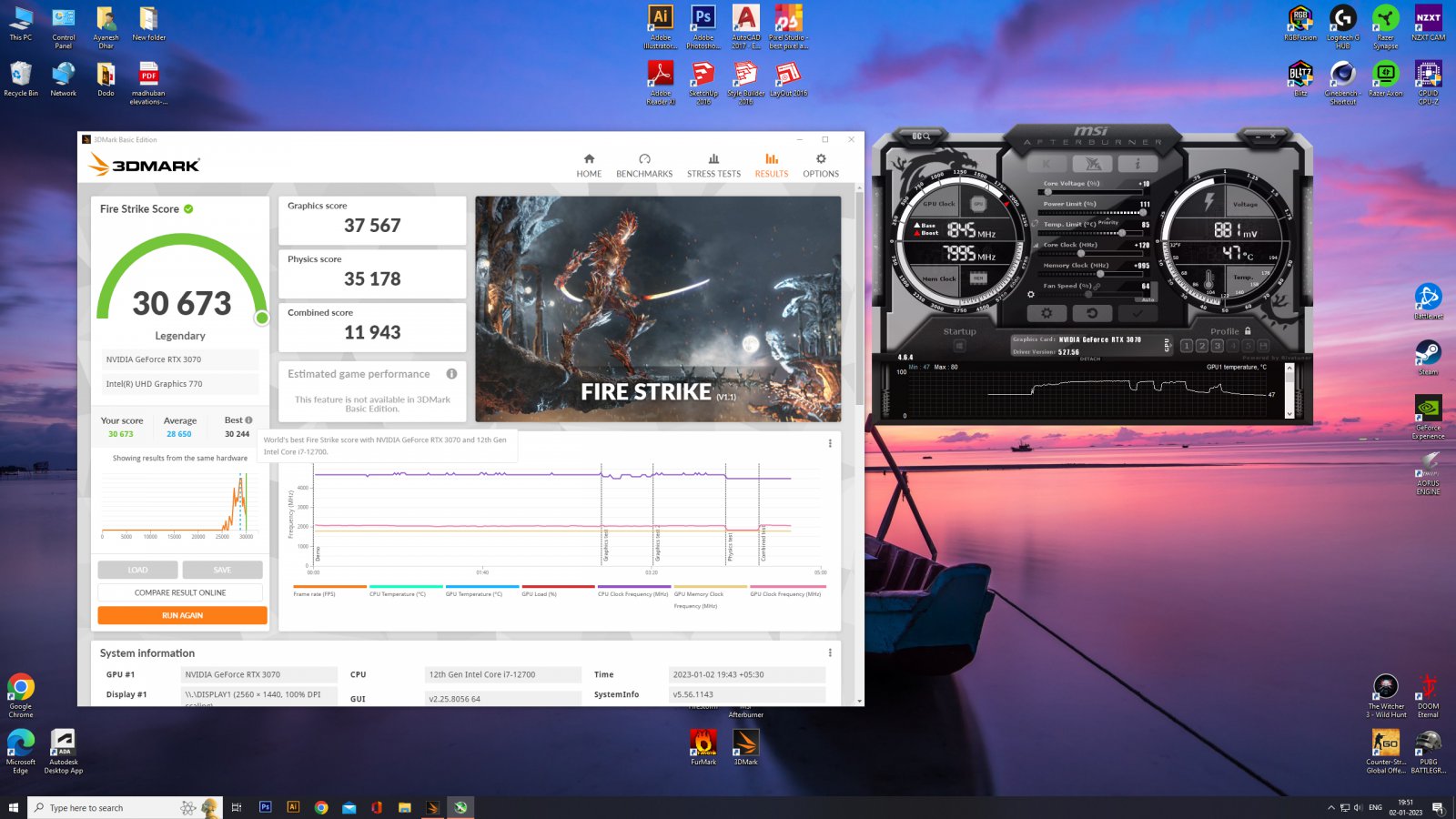Click the Afterburner fighter jet logo button
Image resolution: width=1456 pixels, height=819 pixels.
[1092, 164]
